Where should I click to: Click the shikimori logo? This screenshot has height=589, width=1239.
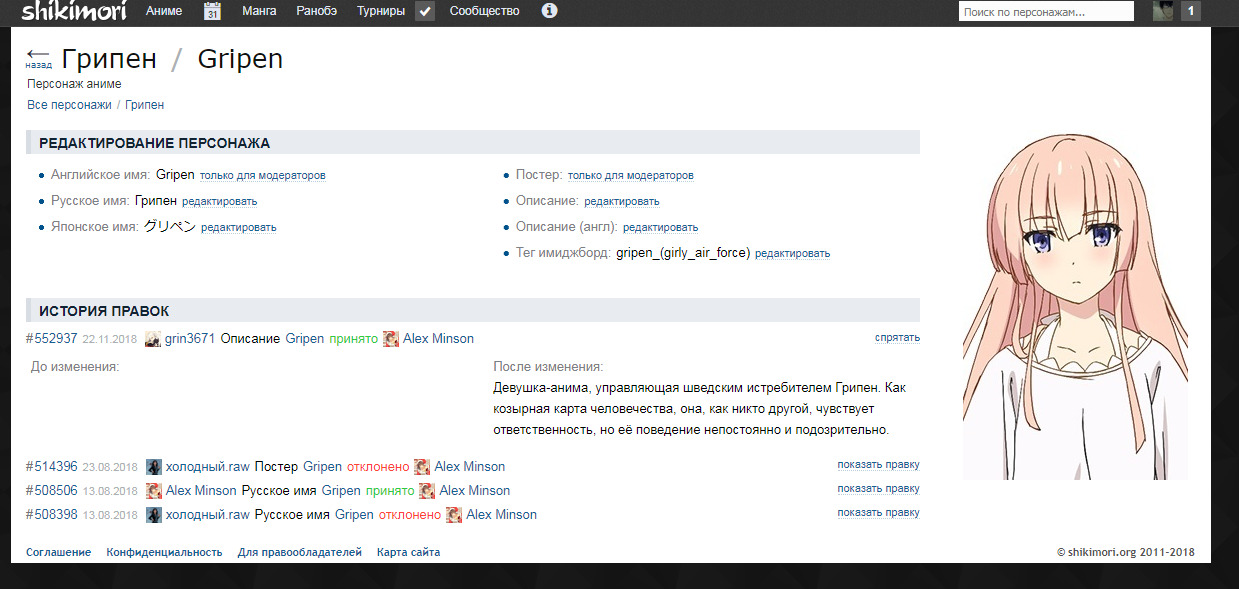[x=70, y=12]
